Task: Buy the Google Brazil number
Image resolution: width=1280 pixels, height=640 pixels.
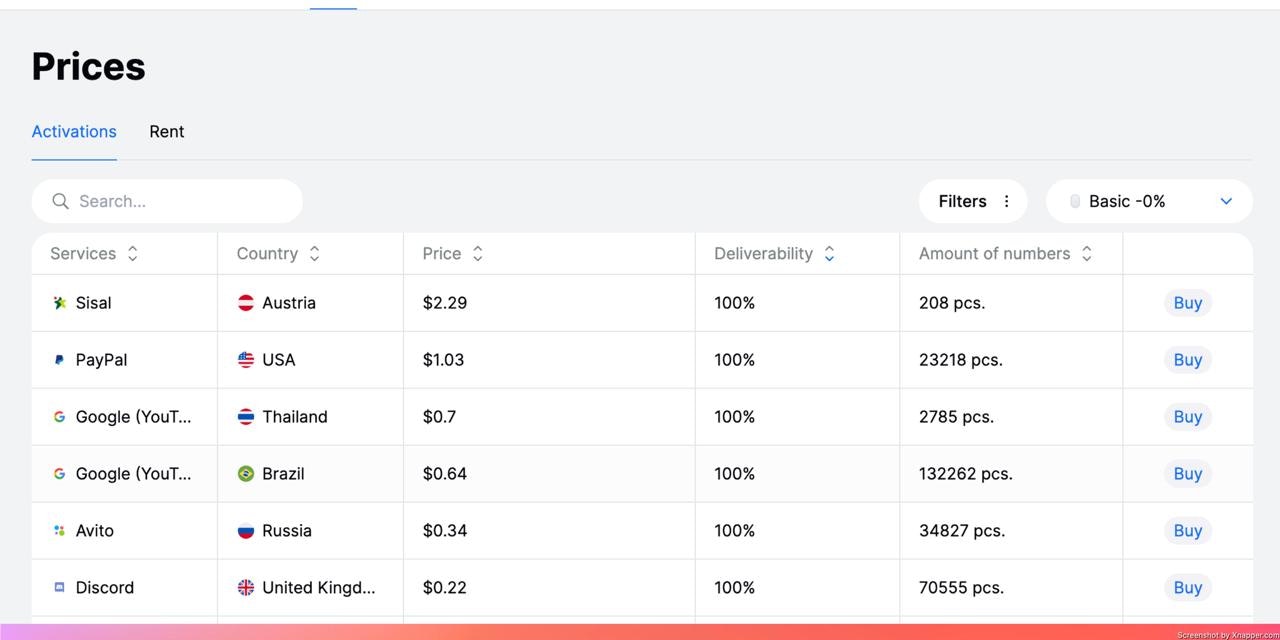Action: 1188,474
